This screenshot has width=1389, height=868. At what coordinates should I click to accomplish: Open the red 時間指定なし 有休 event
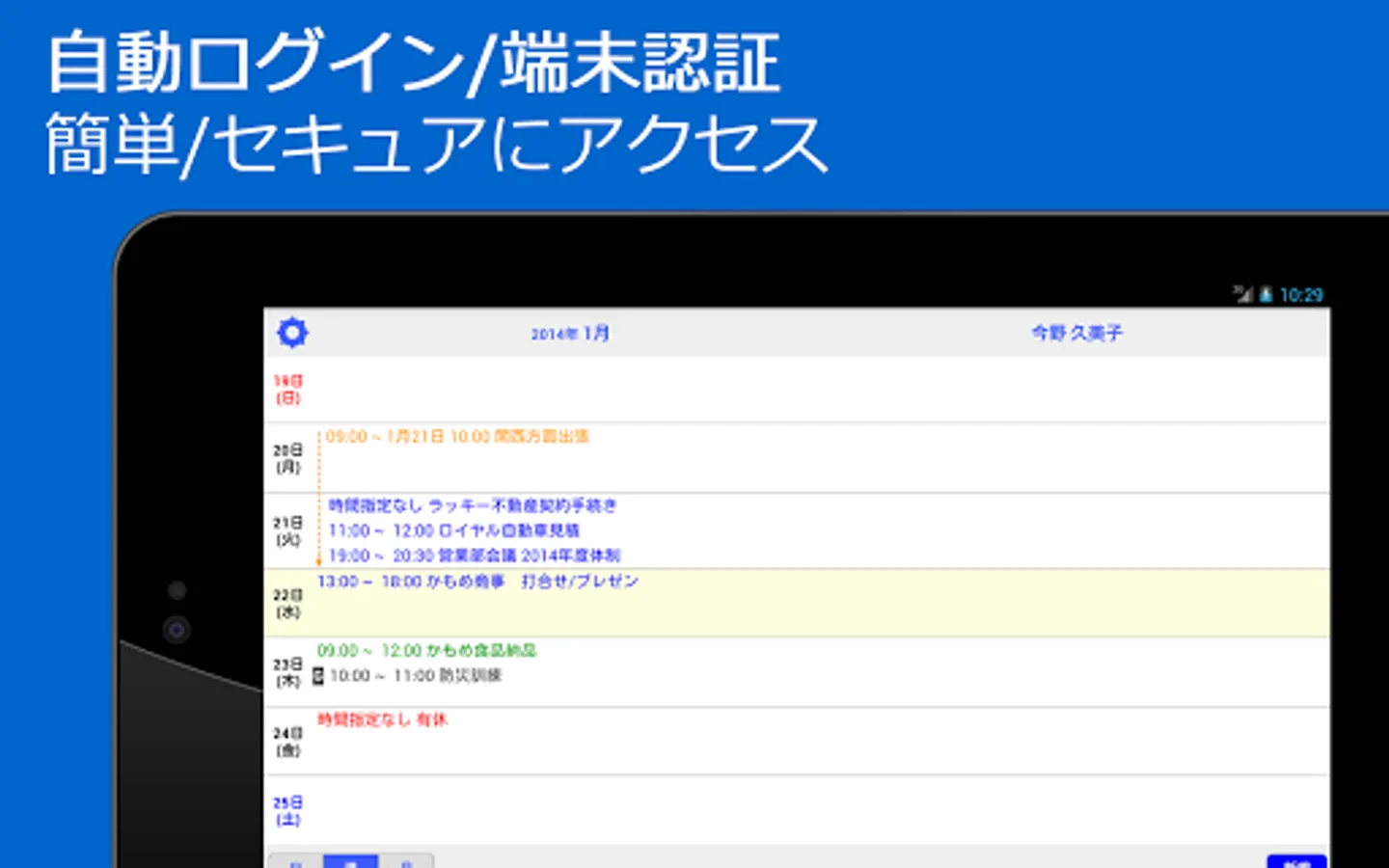[x=382, y=719]
